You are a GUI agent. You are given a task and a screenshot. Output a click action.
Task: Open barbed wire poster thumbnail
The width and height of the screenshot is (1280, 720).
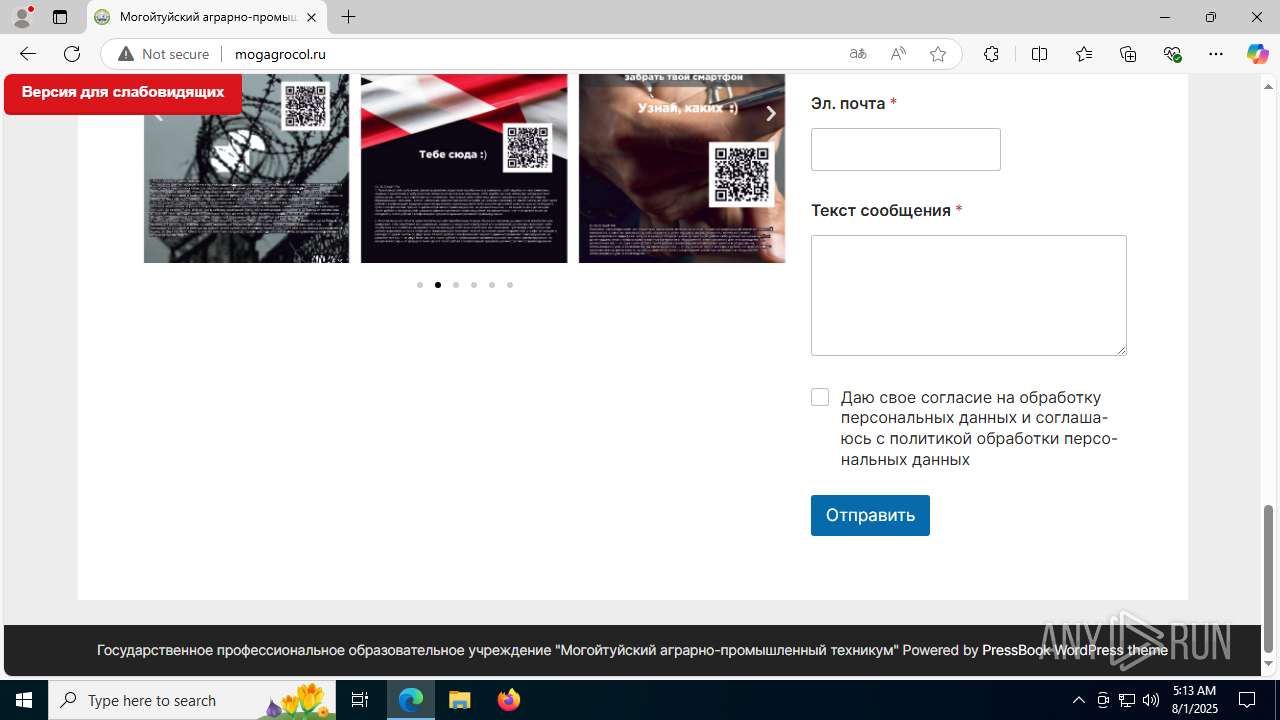(x=247, y=168)
